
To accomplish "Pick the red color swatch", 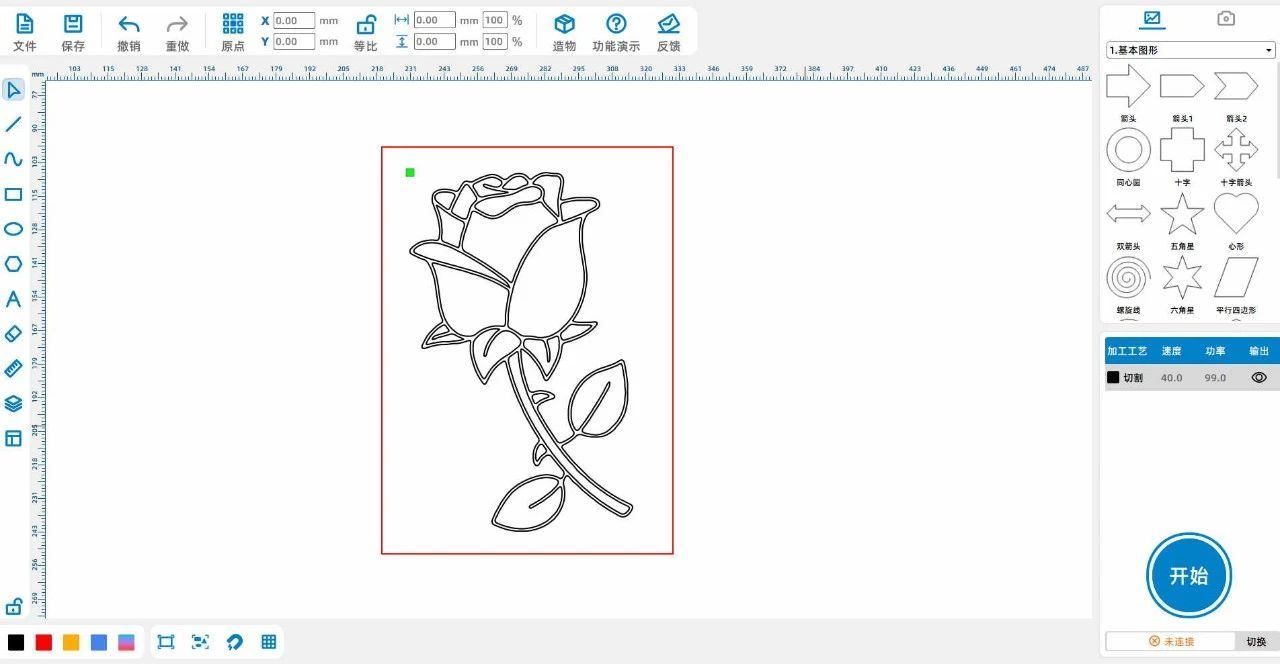I will coord(44,642).
